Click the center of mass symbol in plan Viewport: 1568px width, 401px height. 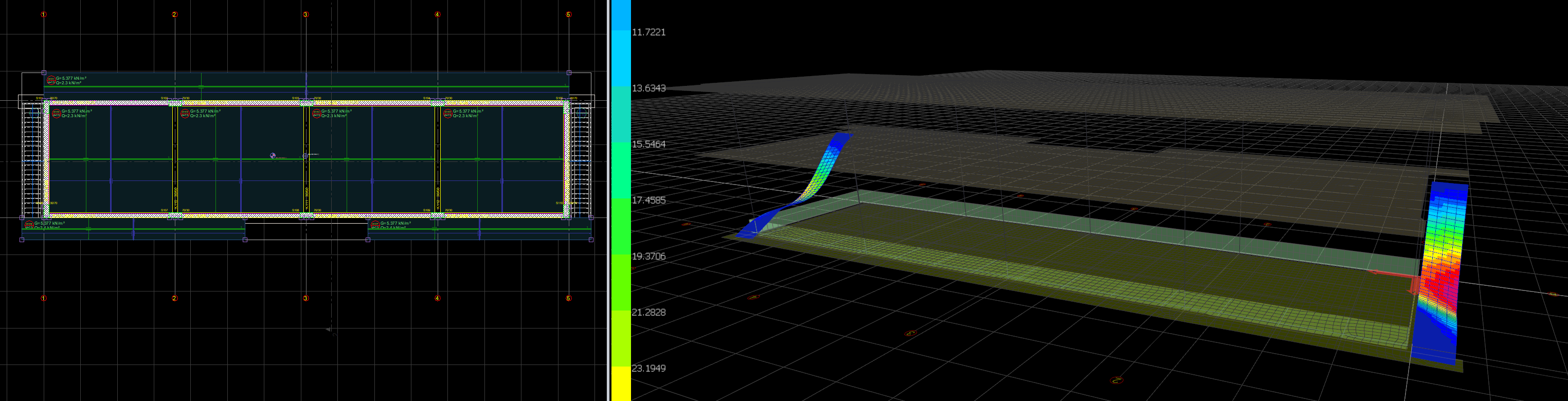point(273,156)
